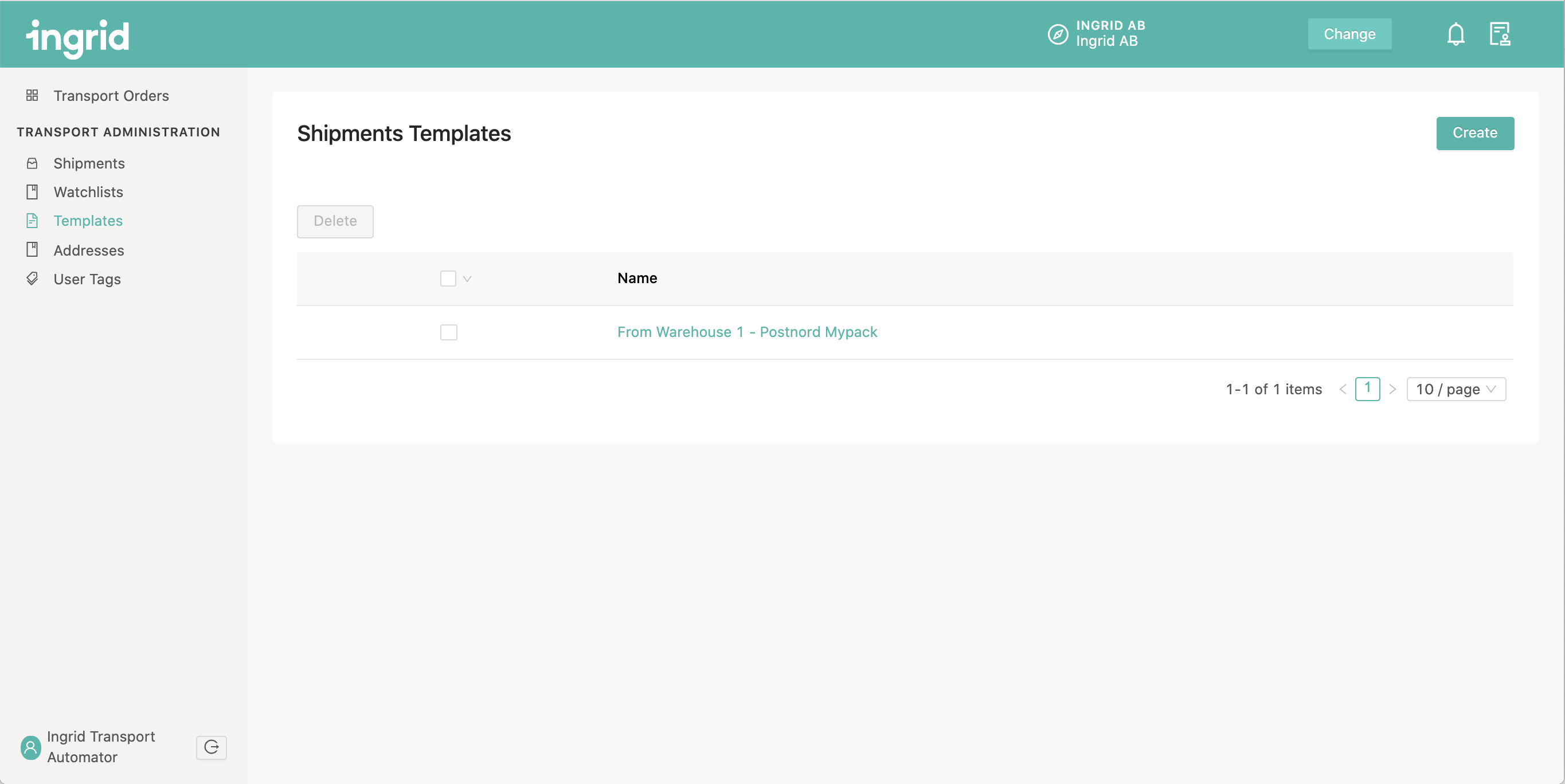Viewport: 1565px width, 784px height.
Task: Select the Watchlists sidebar icon
Action: (32, 191)
